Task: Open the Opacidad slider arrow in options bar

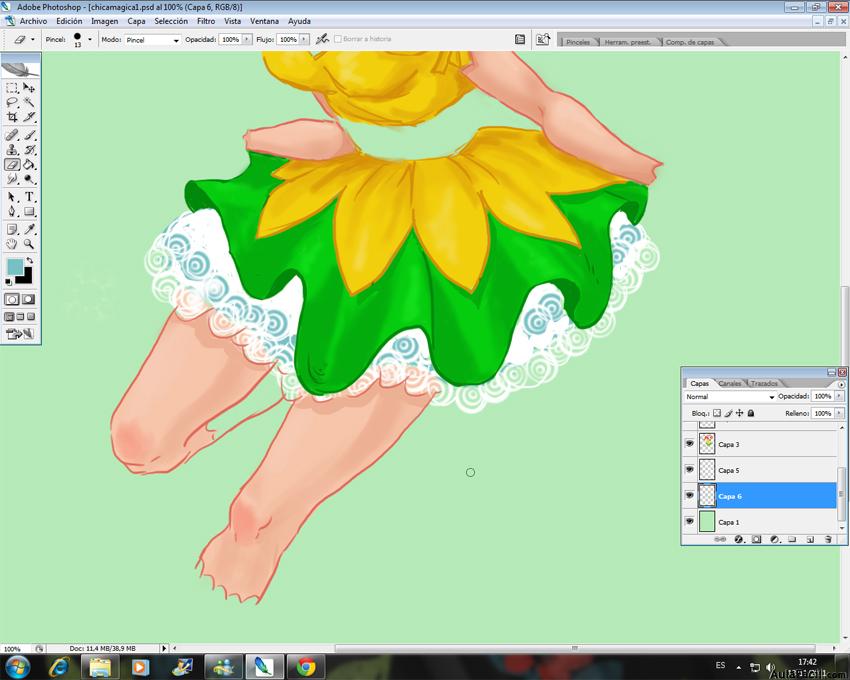Action: coord(247,40)
